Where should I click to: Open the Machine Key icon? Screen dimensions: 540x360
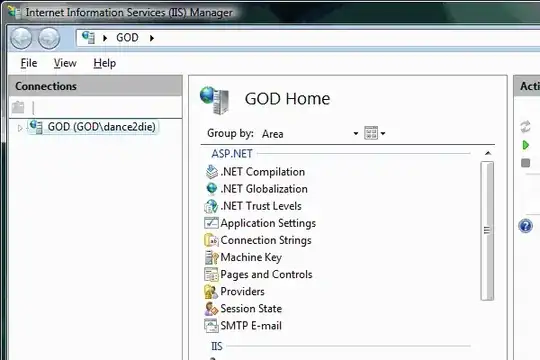(211, 257)
